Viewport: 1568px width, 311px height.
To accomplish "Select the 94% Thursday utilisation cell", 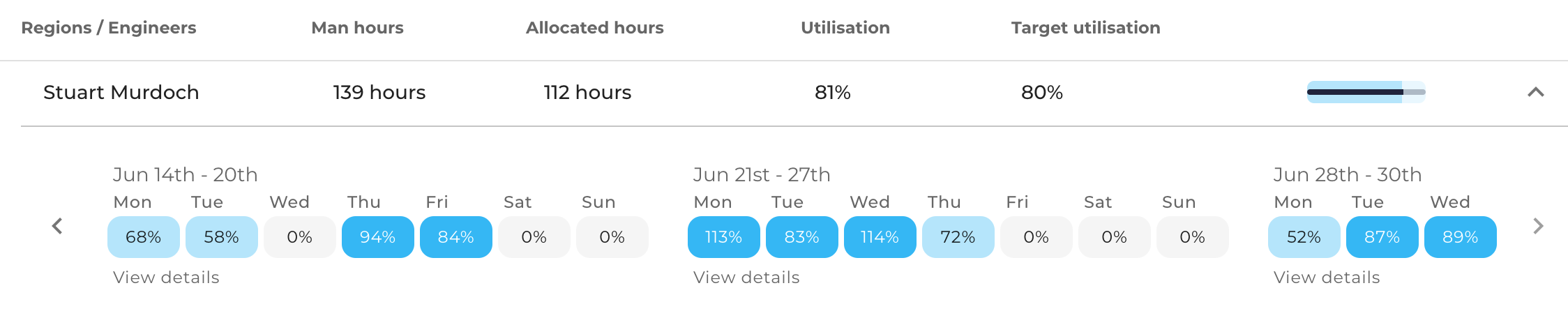I will coord(378,237).
